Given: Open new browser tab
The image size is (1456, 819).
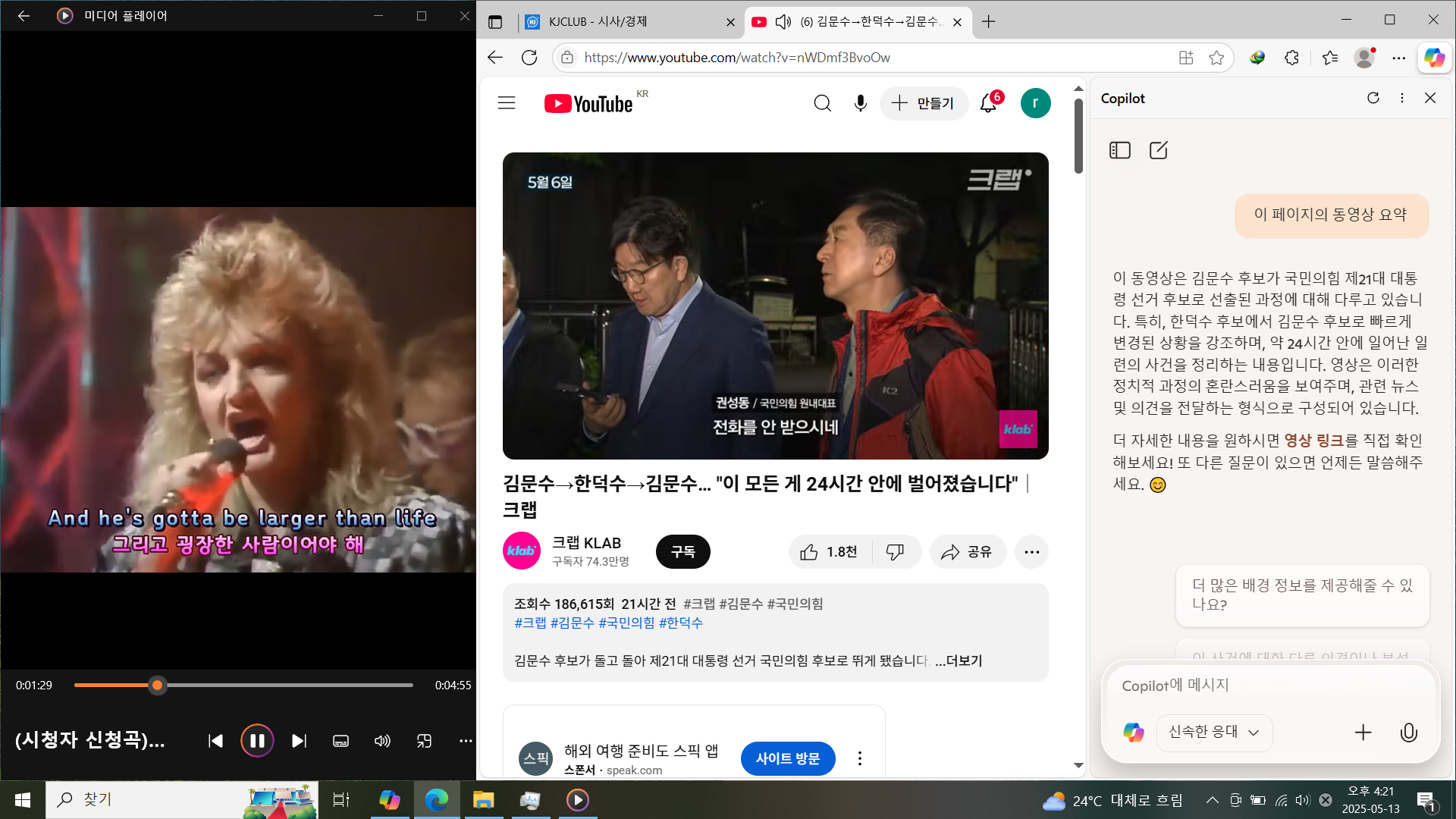Looking at the screenshot, I should 988,21.
